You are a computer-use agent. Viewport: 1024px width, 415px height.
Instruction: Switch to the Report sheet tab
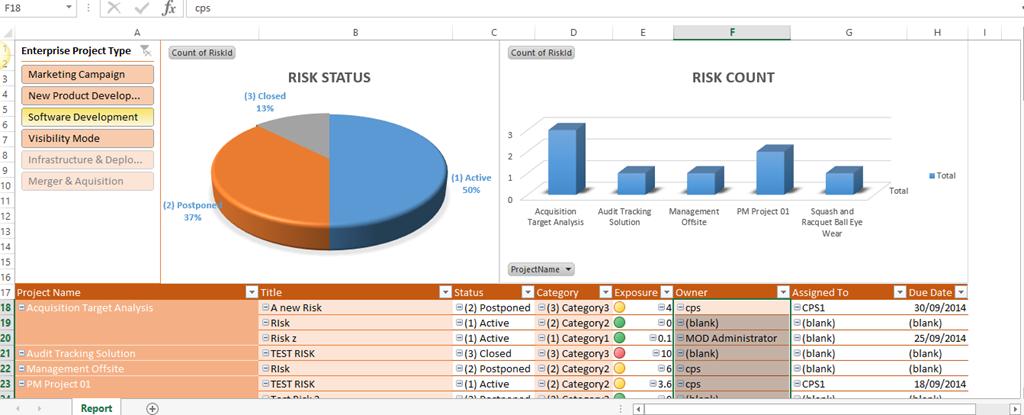point(96,408)
